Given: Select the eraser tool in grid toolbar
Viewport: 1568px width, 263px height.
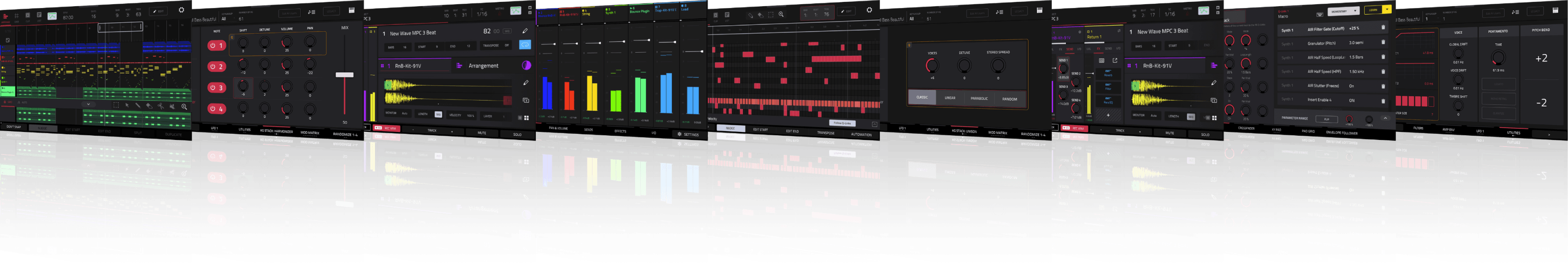Looking at the screenshot, I should point(760,15).
